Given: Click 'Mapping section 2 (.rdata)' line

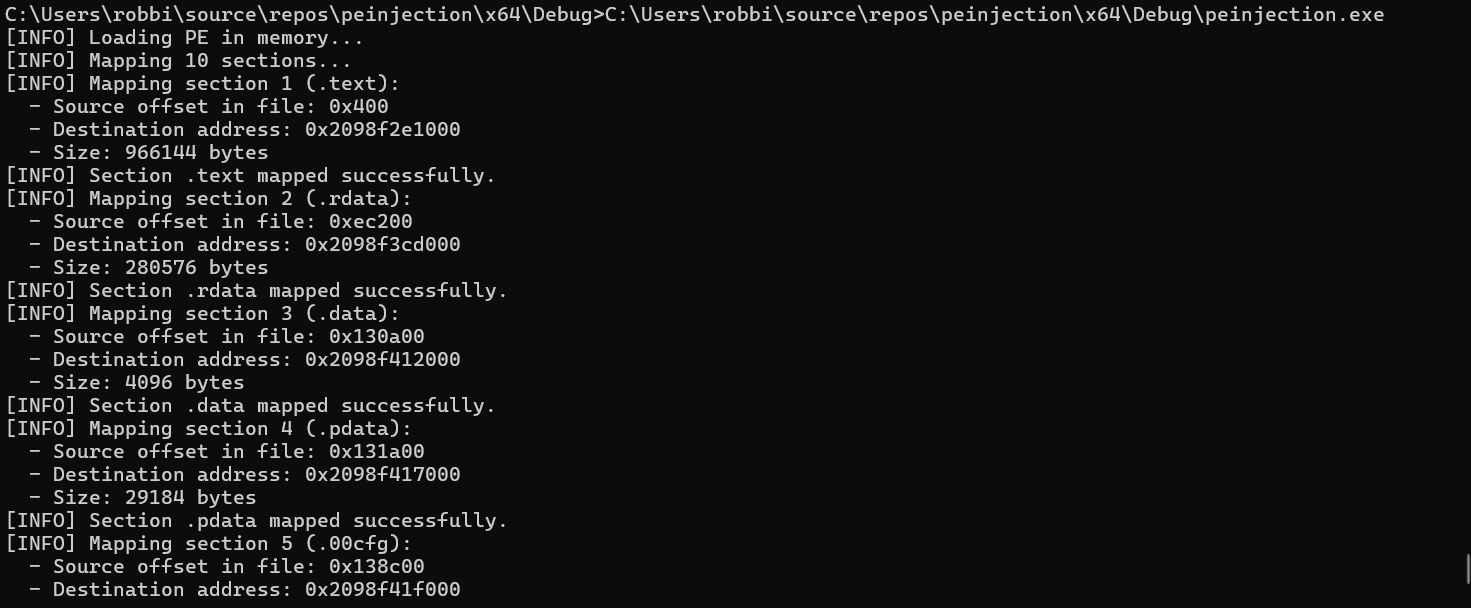Looking at the screenshot, I should 208,199.
